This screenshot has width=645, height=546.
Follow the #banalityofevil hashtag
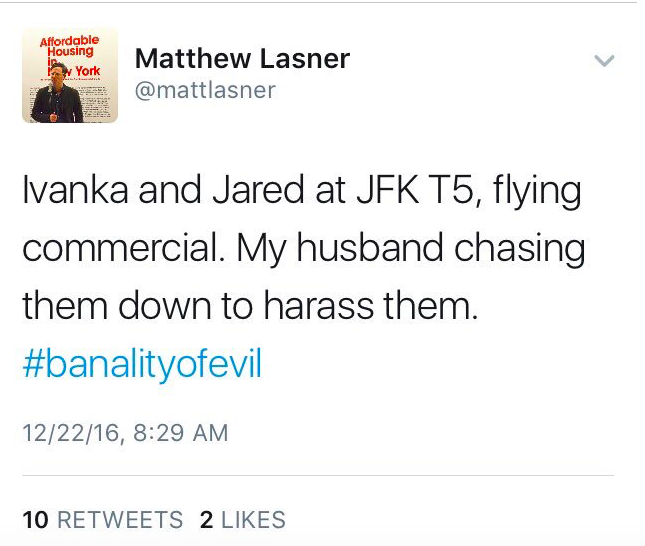pyautogui.click(x=142, y=363)
